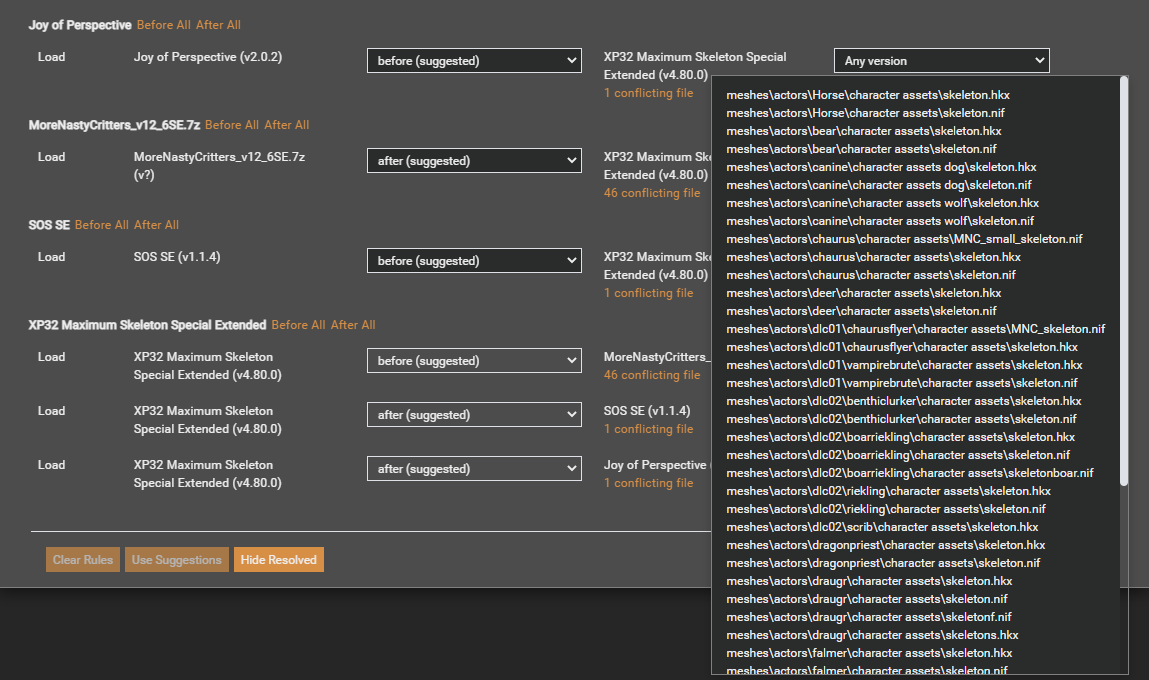Click After All for SOS SE
Image resolution: width=1149 pixels, height=680 pixels.
[156, 225]
